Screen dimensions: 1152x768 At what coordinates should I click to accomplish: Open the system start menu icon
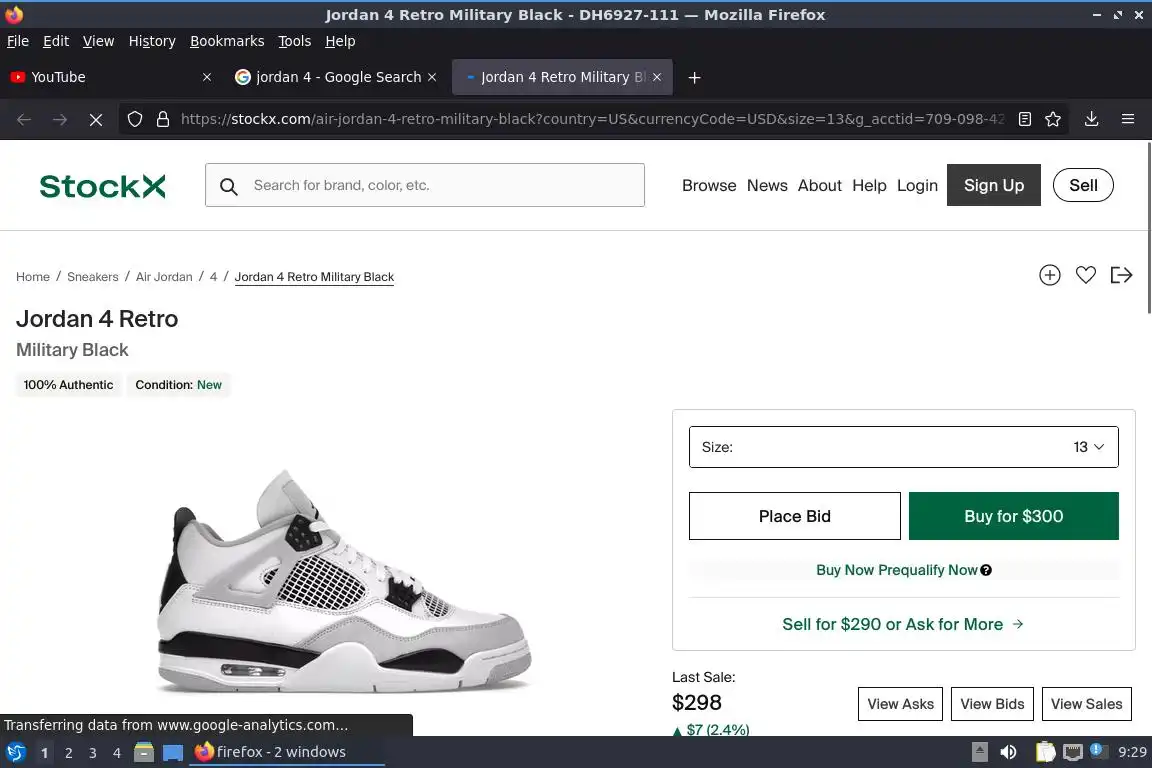point(15,752)
